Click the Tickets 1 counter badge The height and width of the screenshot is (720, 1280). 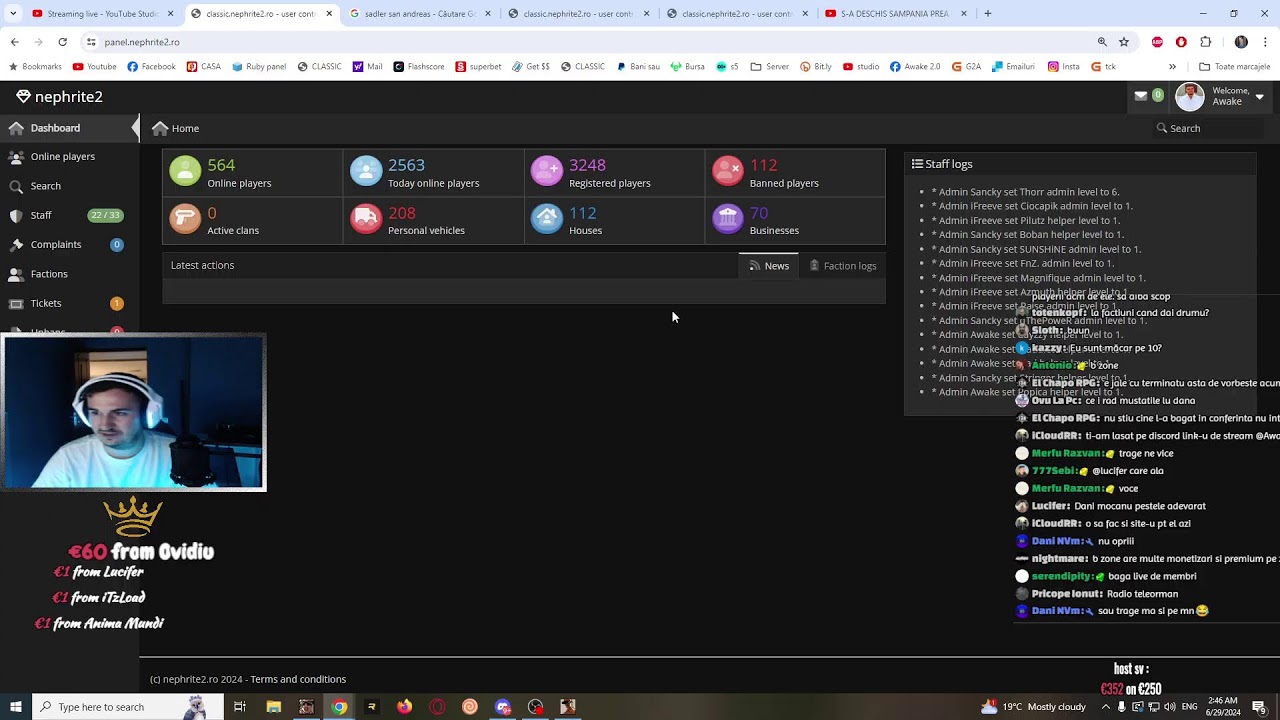click(117, 303)
